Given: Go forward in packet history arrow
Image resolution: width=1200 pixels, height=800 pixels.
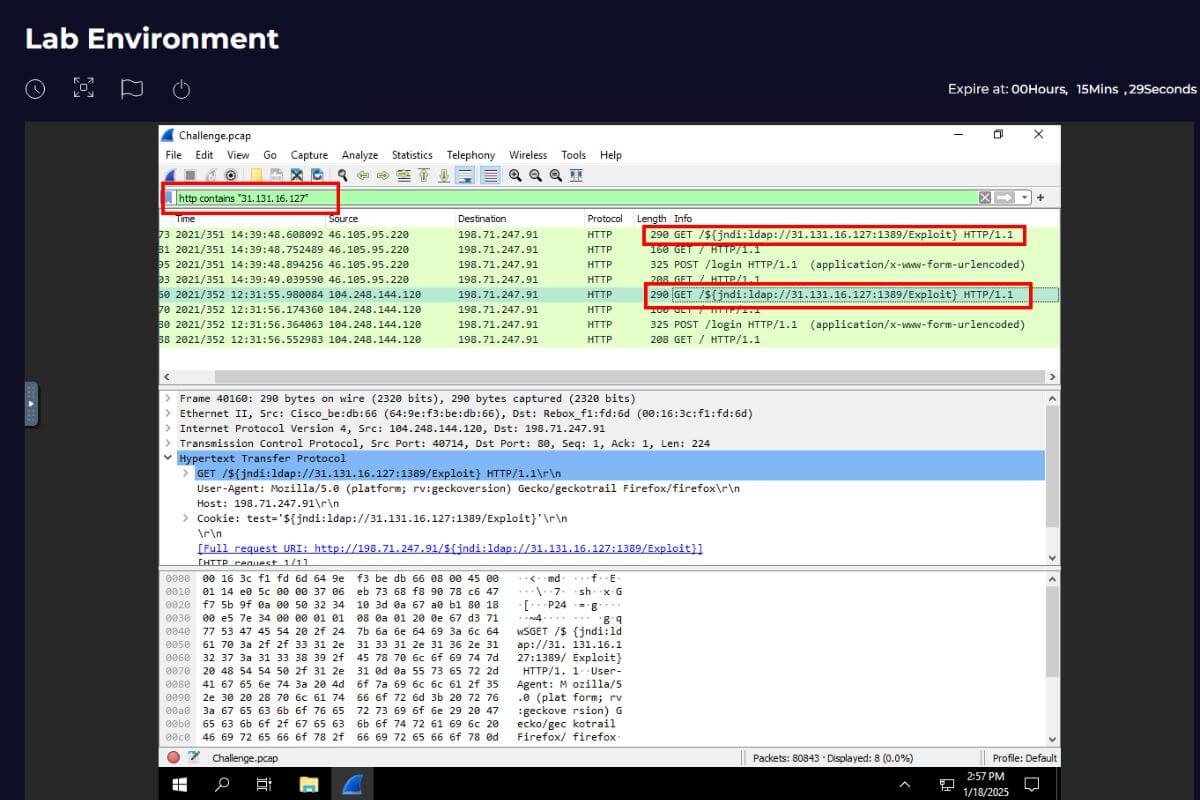Looking at the screenshot, I should pos(383,175).
